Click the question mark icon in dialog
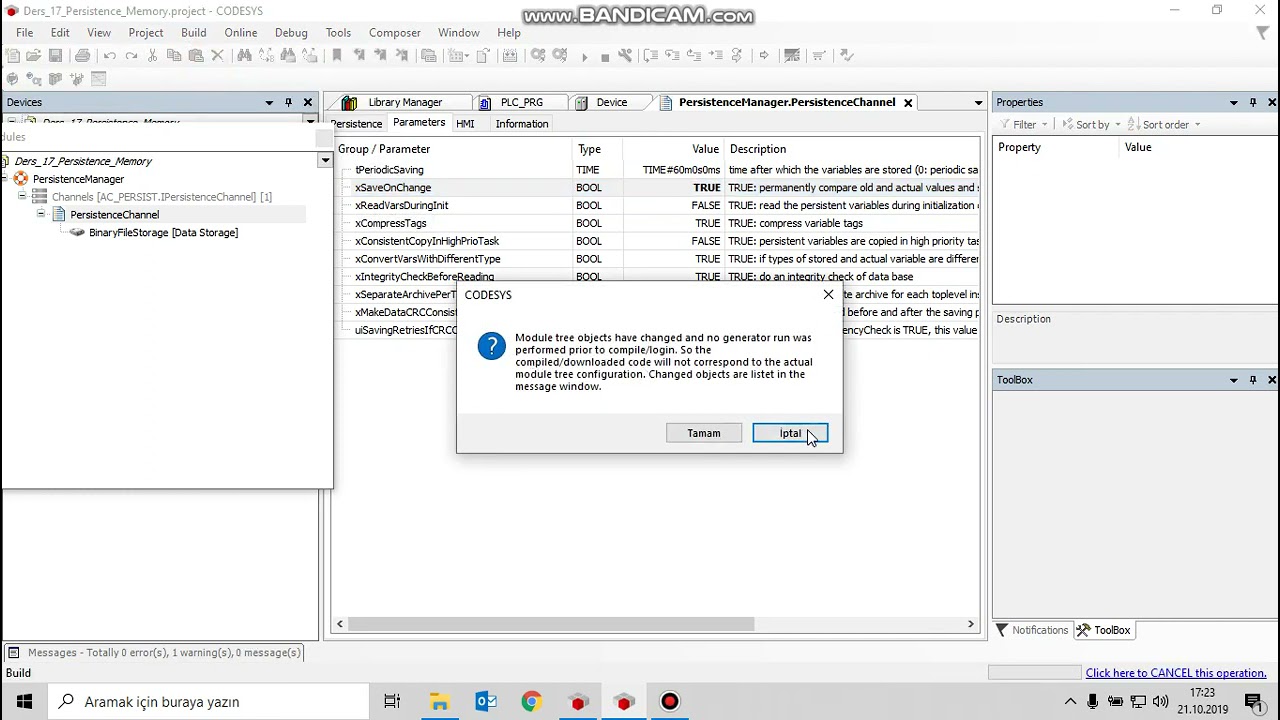The width and height of the screenshot is (1280, 720). pos(491,347)
